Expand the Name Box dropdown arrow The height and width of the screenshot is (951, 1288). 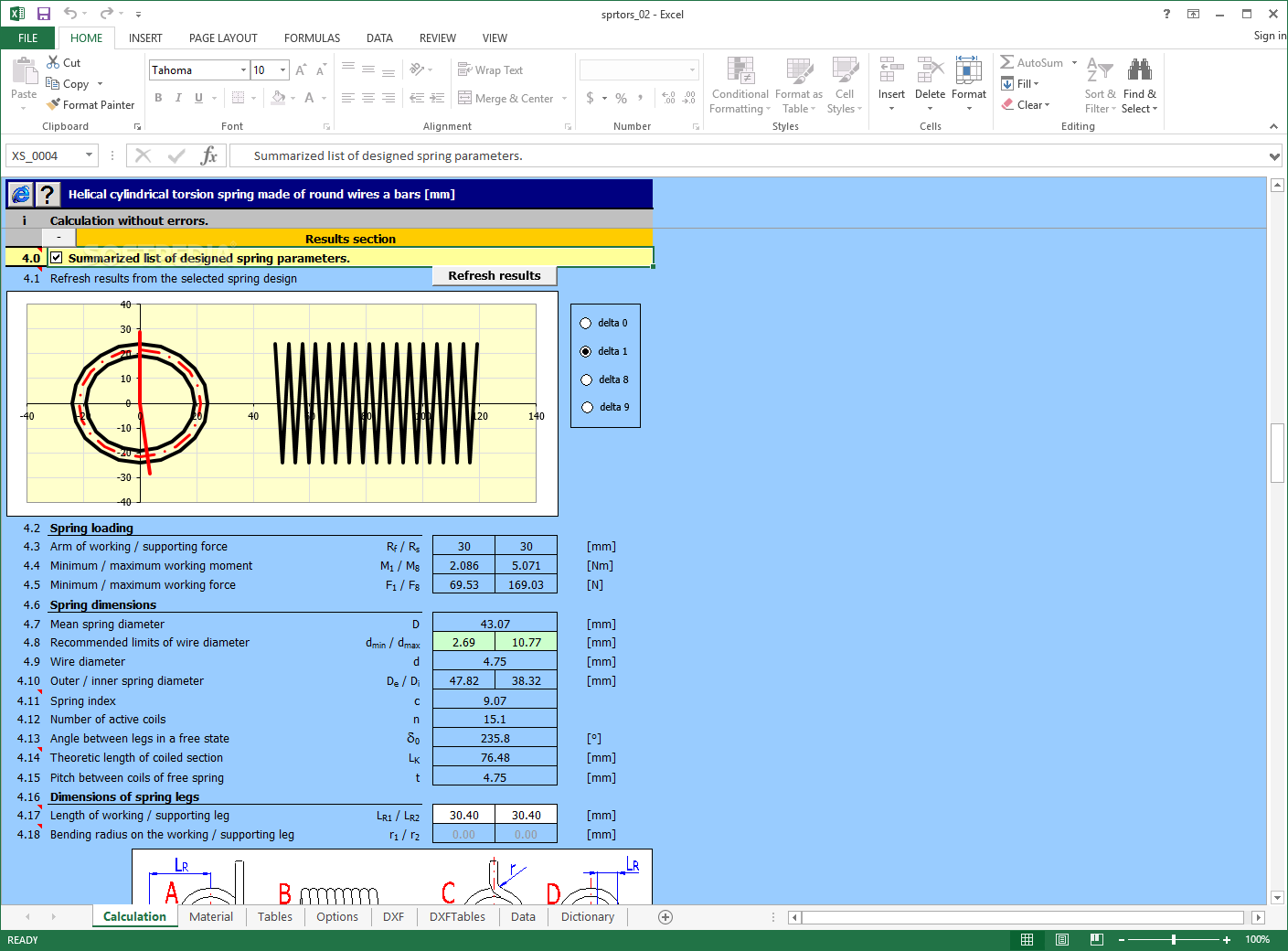click(x=89, y=155)
